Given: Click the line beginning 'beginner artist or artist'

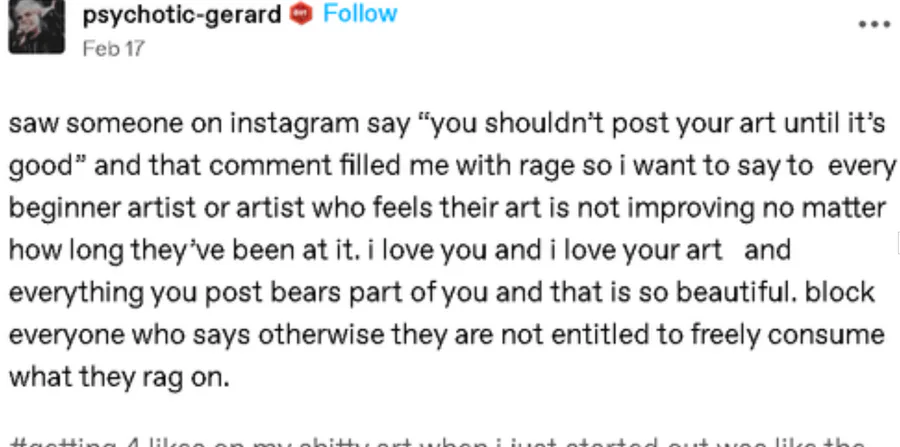Looking at the screenshot, I should tap(447, 210).
